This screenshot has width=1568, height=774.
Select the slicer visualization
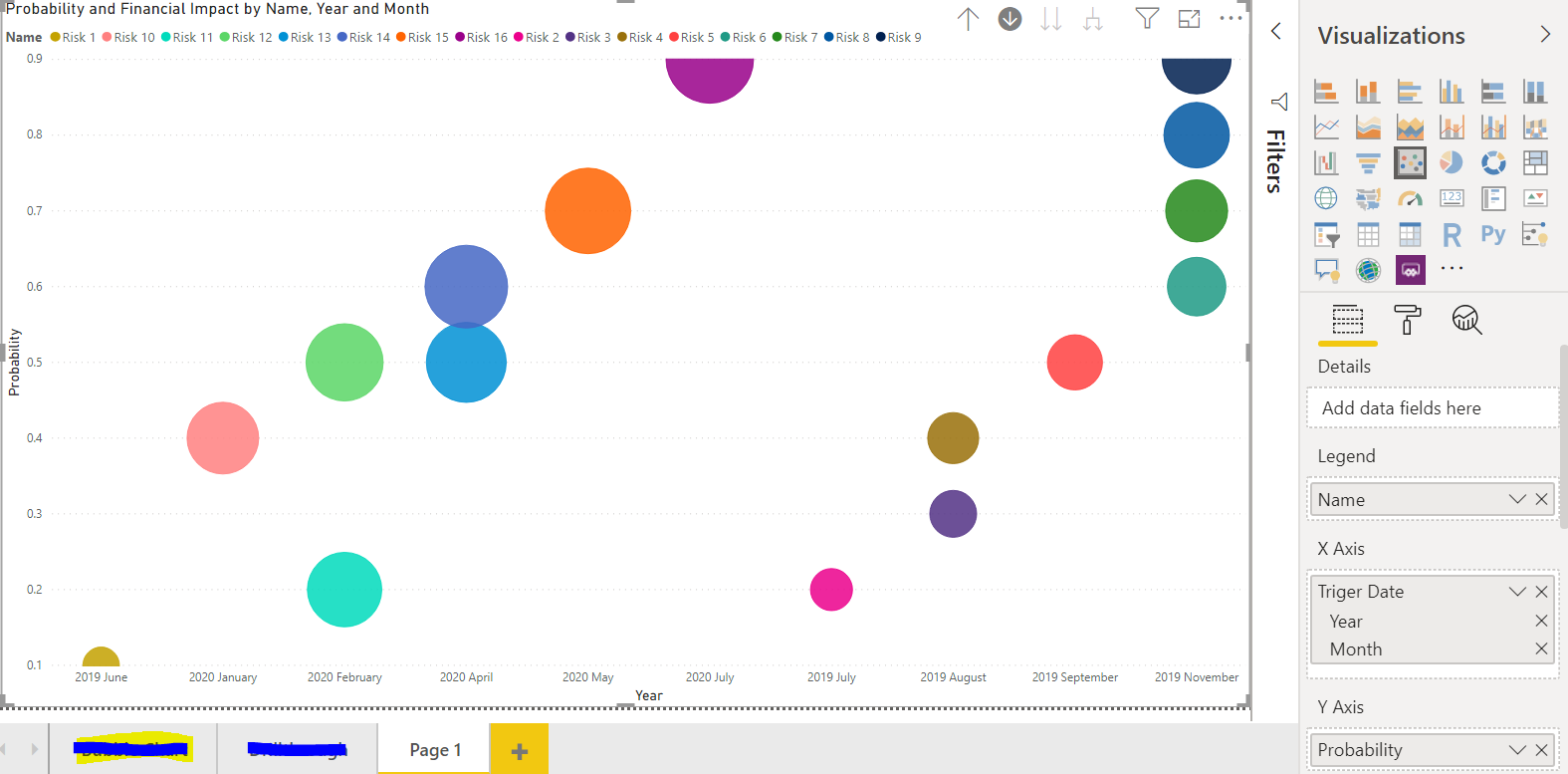tap(1326, 235)
